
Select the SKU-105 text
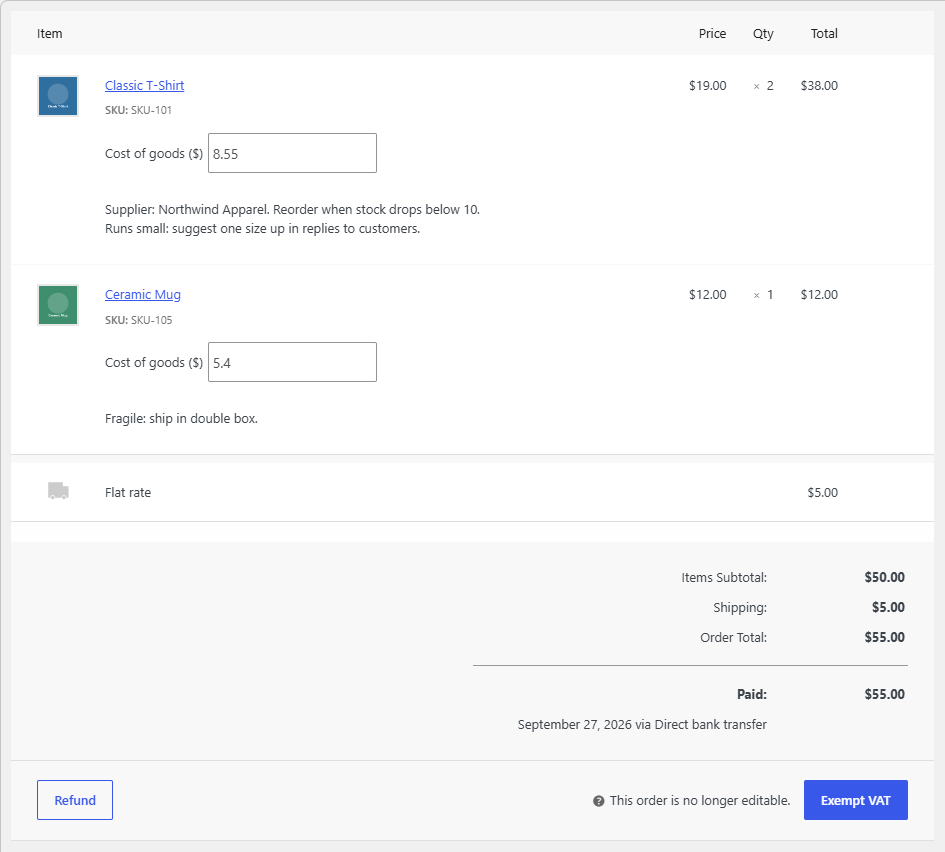point(151,320)
